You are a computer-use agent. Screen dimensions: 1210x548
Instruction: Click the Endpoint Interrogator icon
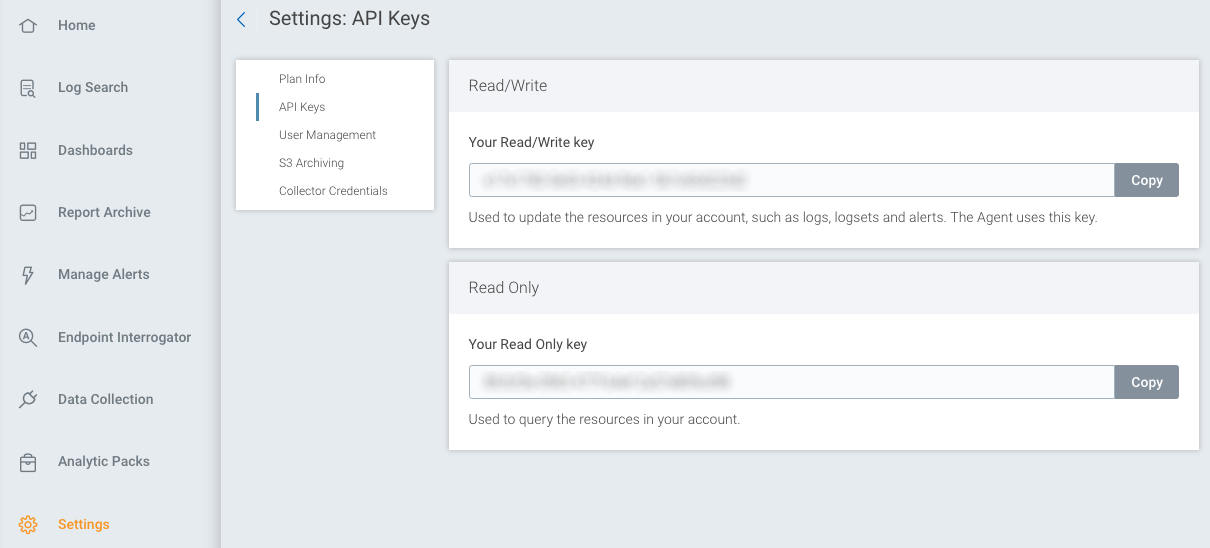tap(28, 337)
